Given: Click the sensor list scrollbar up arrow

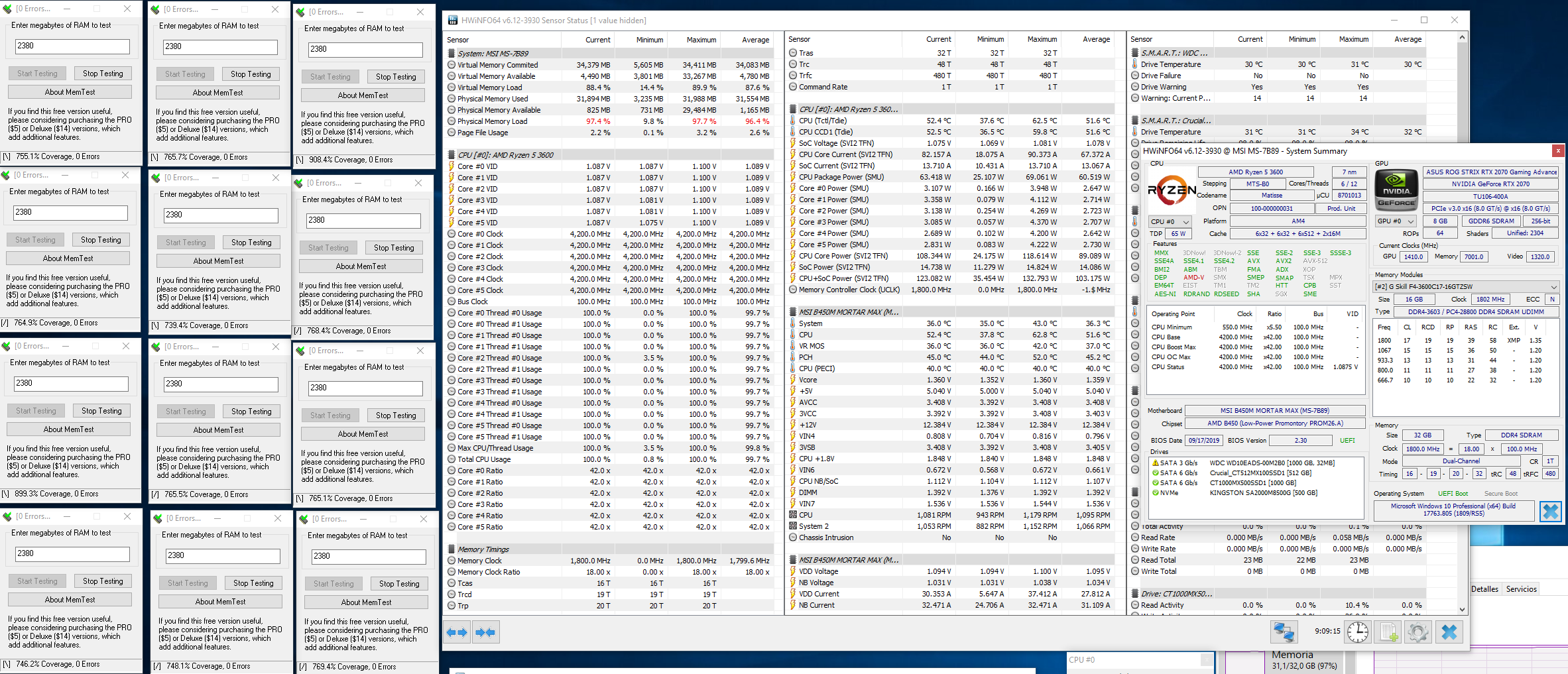Looking at the screenshot, I should (1462, 38).
